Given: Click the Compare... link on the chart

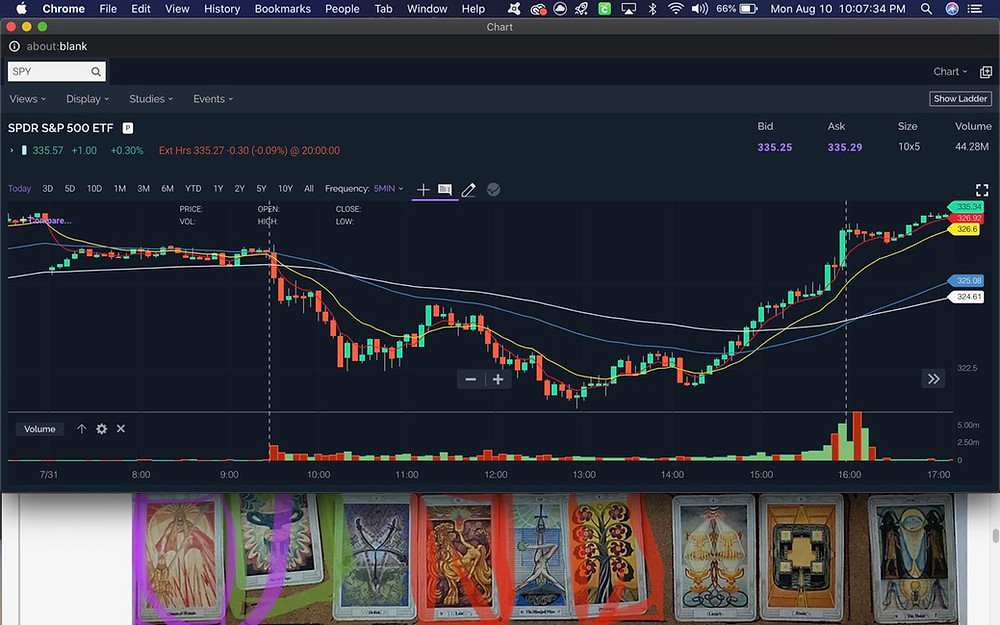Looking at the screenshot, I should click(50, 221).
